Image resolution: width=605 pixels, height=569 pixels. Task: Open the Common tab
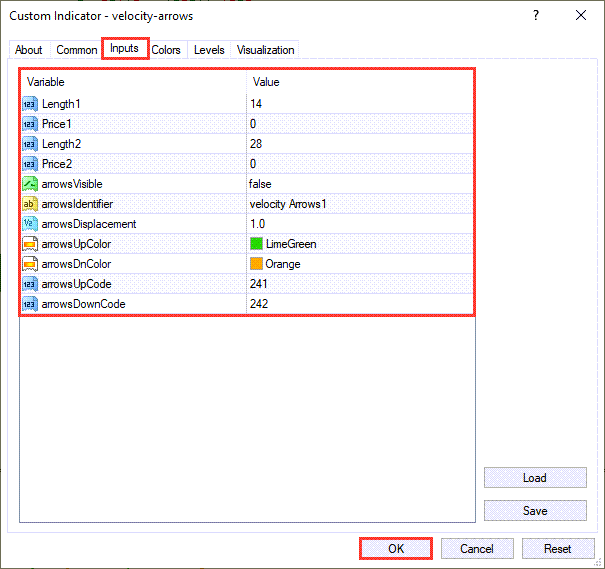click(77, 50)
